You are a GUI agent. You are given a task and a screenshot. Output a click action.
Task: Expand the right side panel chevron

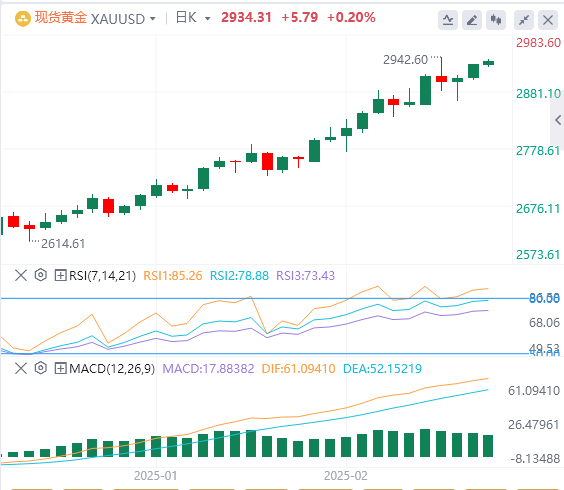[557, 120]
